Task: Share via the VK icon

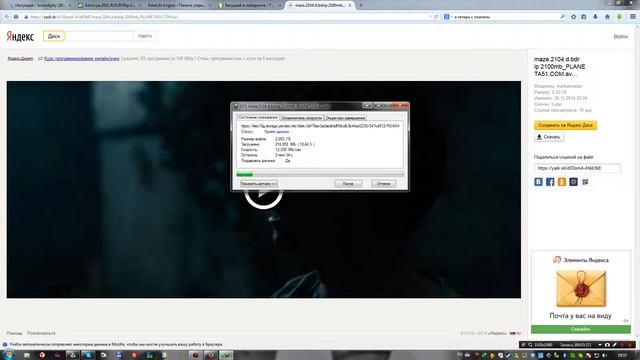Action: coord(538,182)
